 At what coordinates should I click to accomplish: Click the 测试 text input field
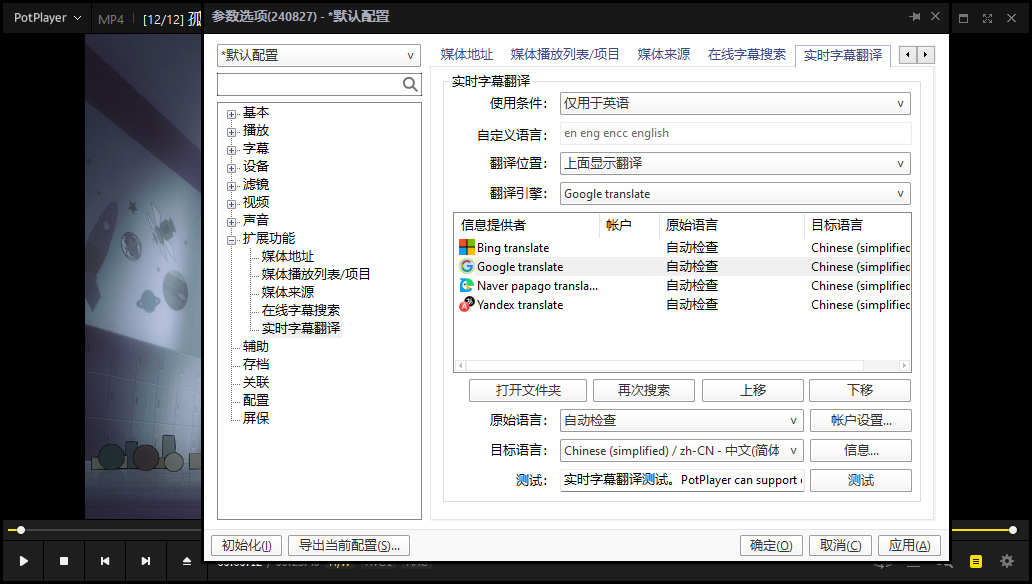pos(682,480)
